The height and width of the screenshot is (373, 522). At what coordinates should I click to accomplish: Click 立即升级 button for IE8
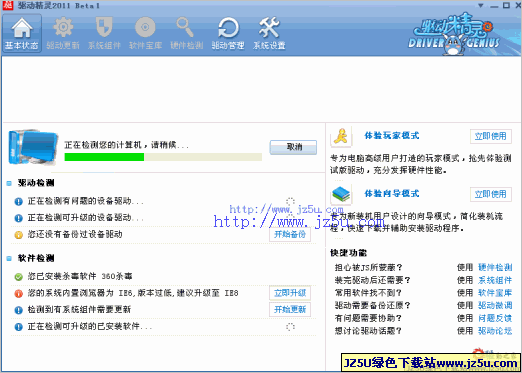(290, 293)
